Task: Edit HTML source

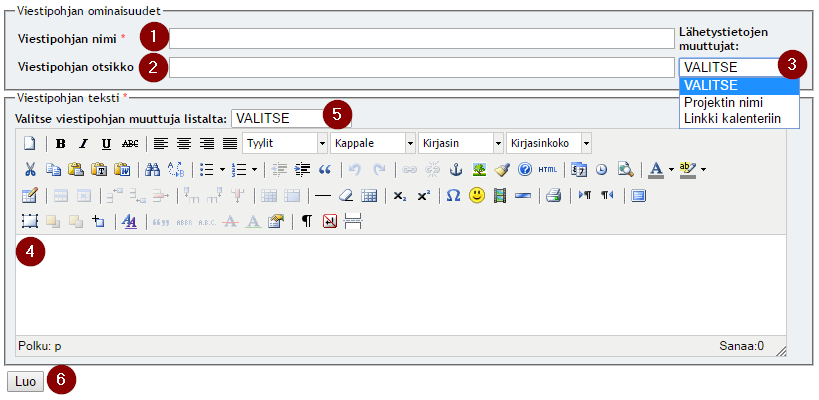Action: click(548, 169)
